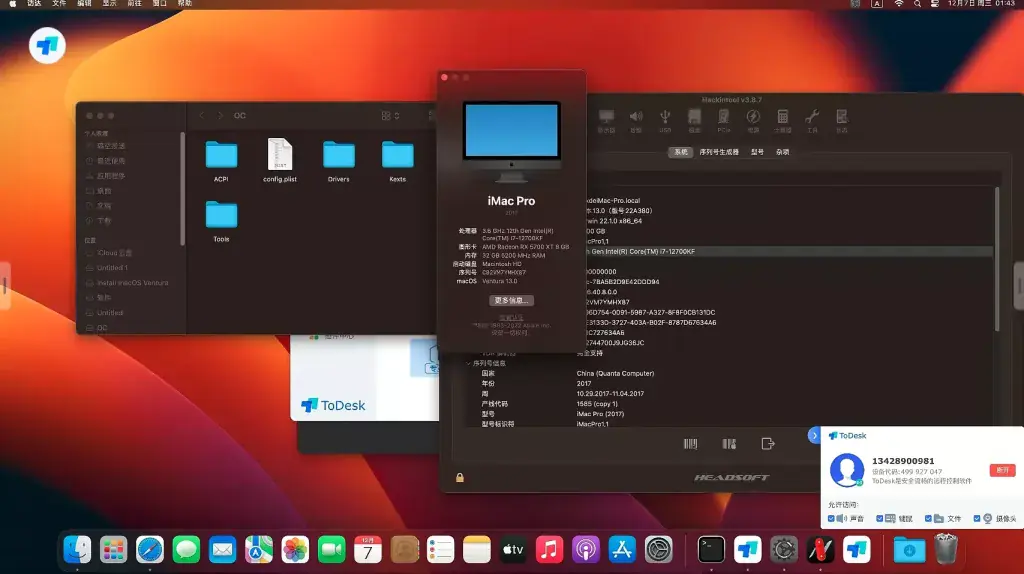Open the Power lightning icon in Hackintool
The height and width of the screenshot is (574, 1024).
[753, 120]
